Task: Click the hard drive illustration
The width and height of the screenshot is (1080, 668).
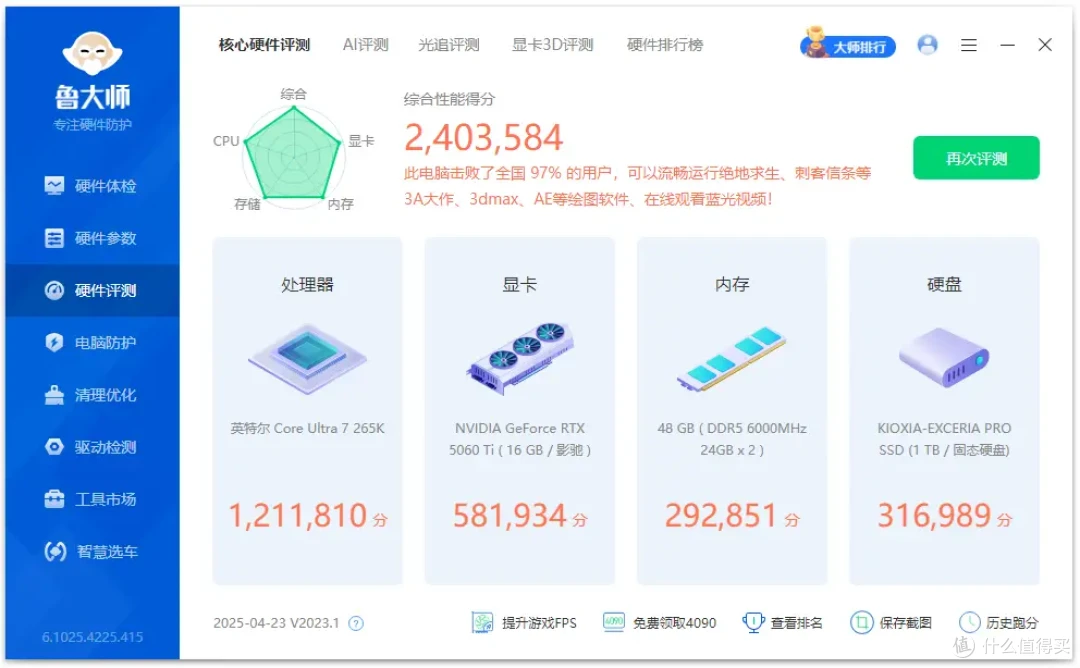Action: tap(944, 357)
